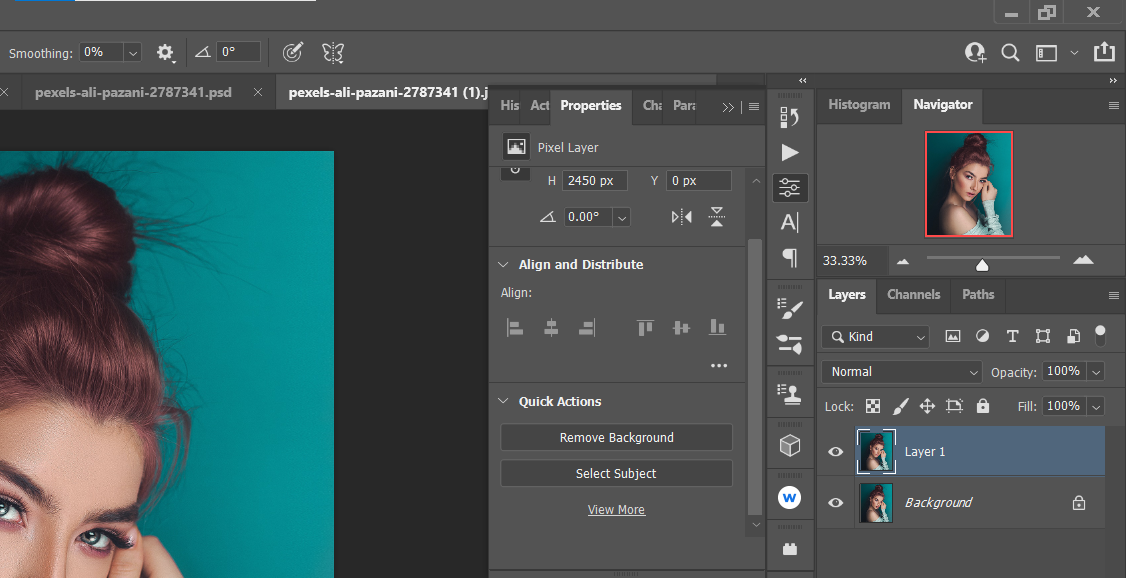
Task: Open symmetry paint butterfly options
Action: pos(332,52)
